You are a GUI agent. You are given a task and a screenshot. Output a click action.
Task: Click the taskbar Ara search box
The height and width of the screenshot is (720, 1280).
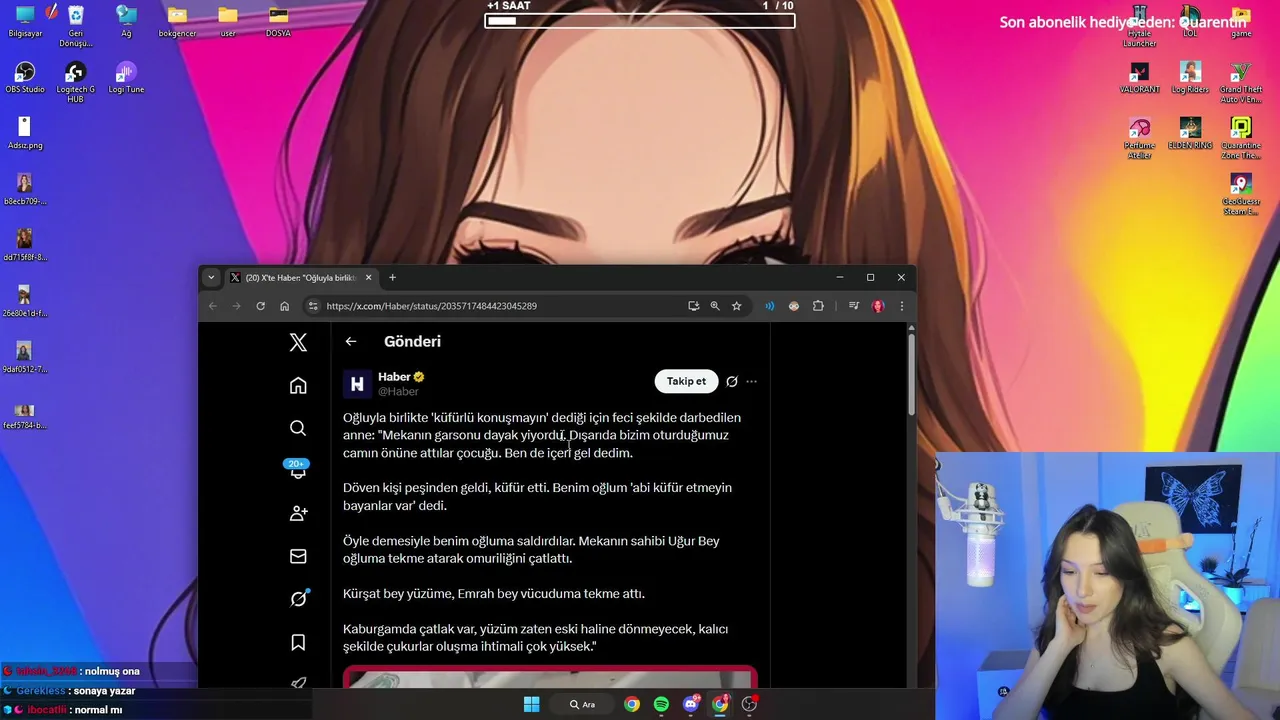coord(582,704)
